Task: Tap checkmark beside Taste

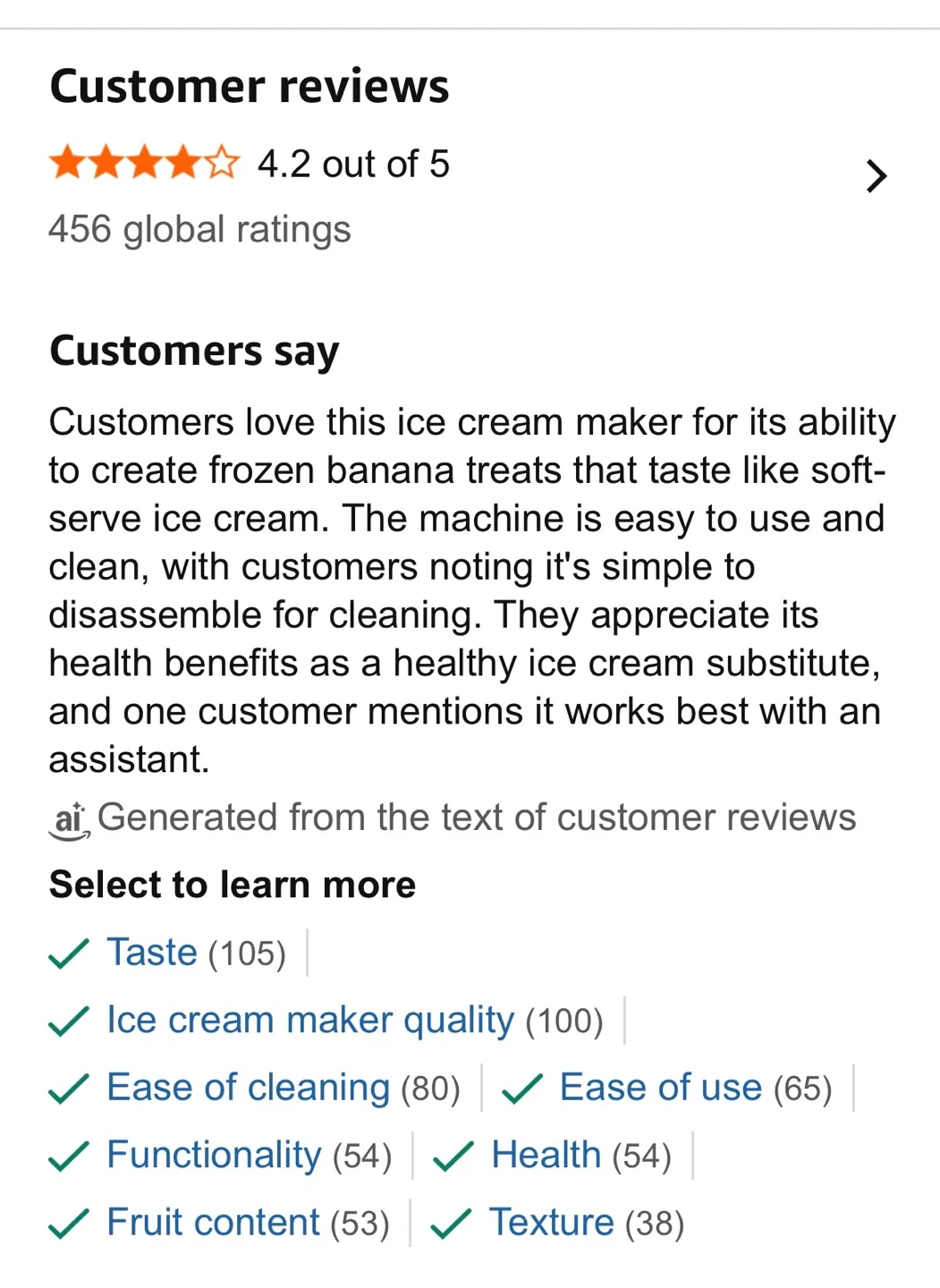Action: (69, 953)
